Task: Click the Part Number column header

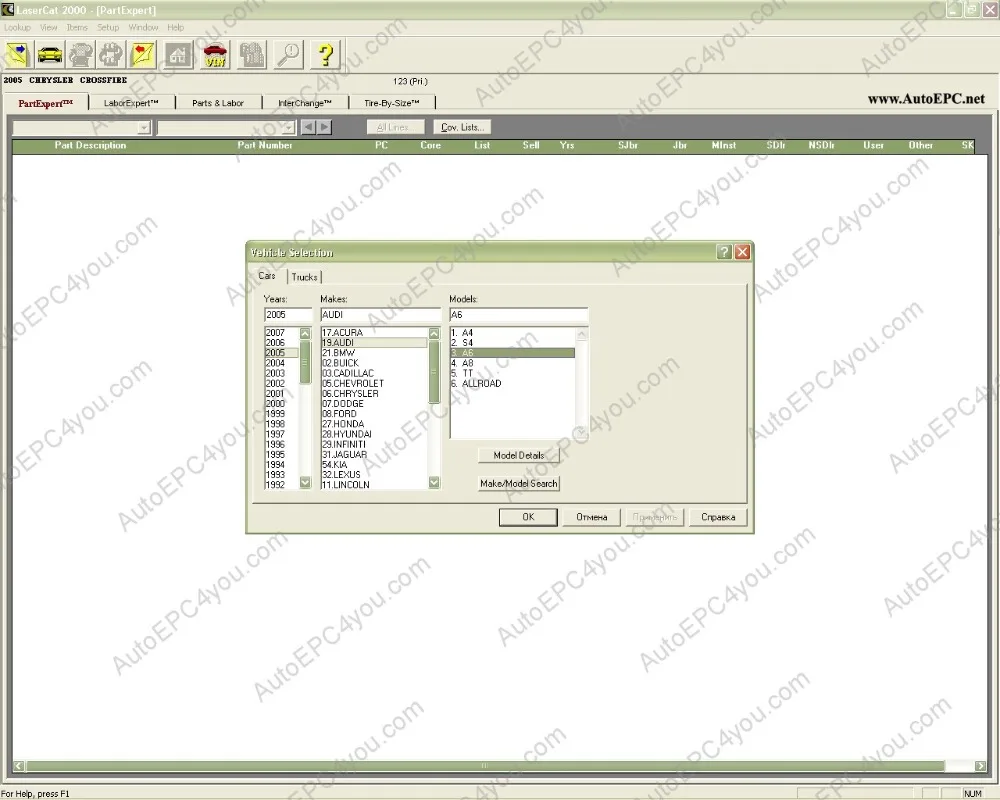Action: point(265,145)
